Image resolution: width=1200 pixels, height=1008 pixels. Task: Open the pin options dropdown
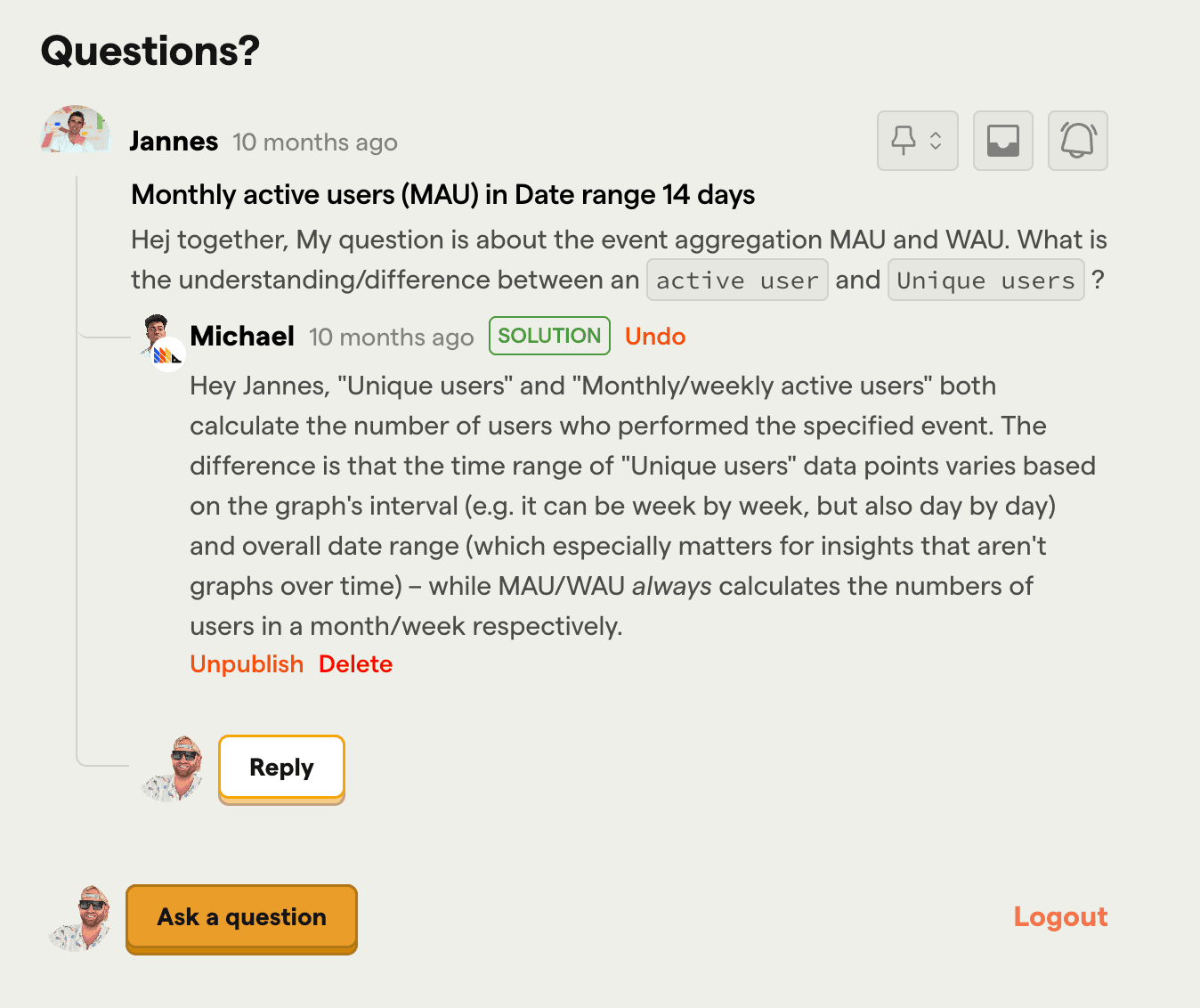[x=917, y=141]
